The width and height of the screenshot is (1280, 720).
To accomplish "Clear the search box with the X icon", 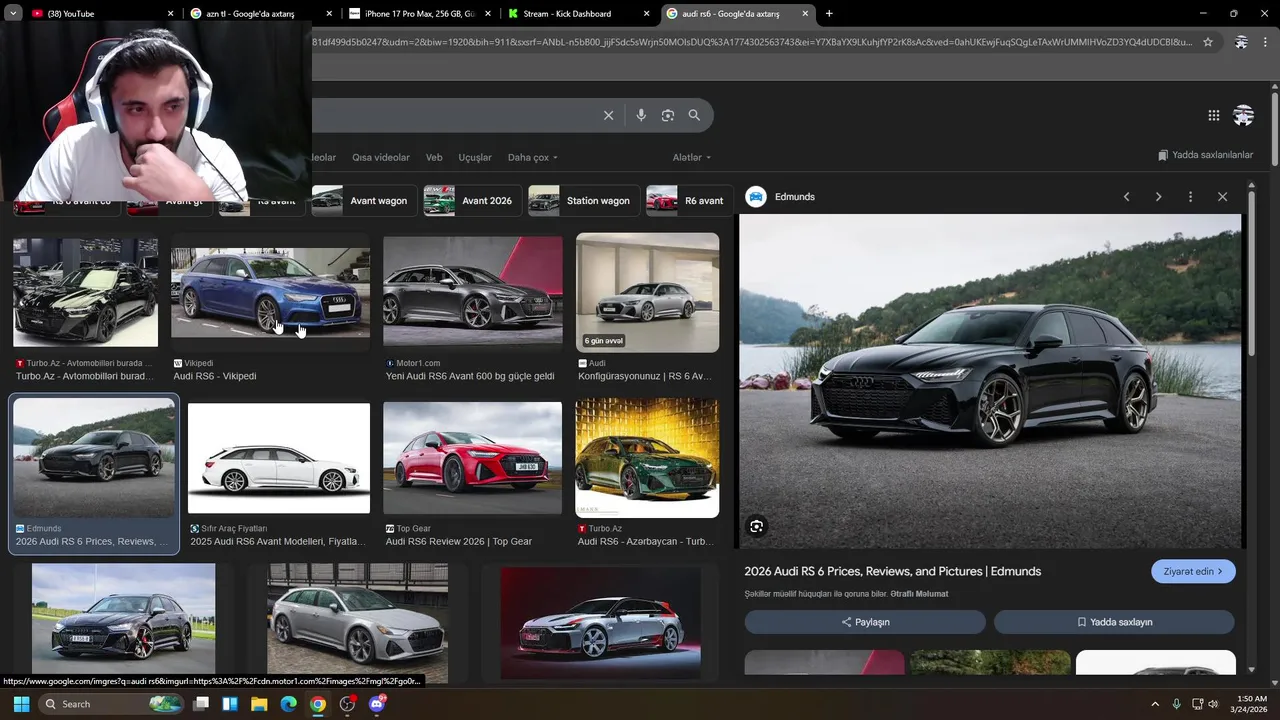I will [x=608, y=115].
